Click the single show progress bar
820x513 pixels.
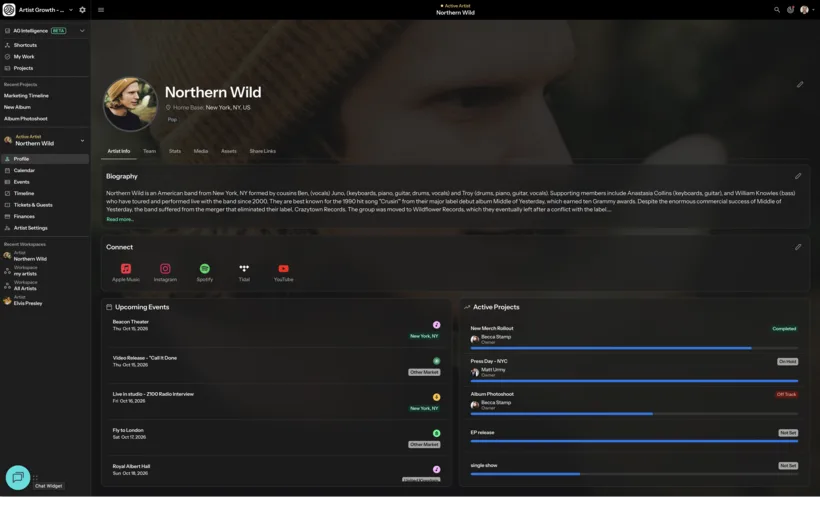634,474
